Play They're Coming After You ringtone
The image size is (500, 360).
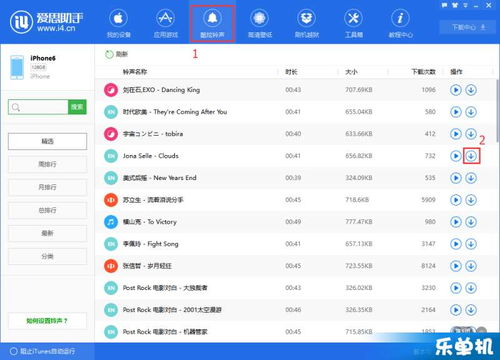(x=456, y=112)
